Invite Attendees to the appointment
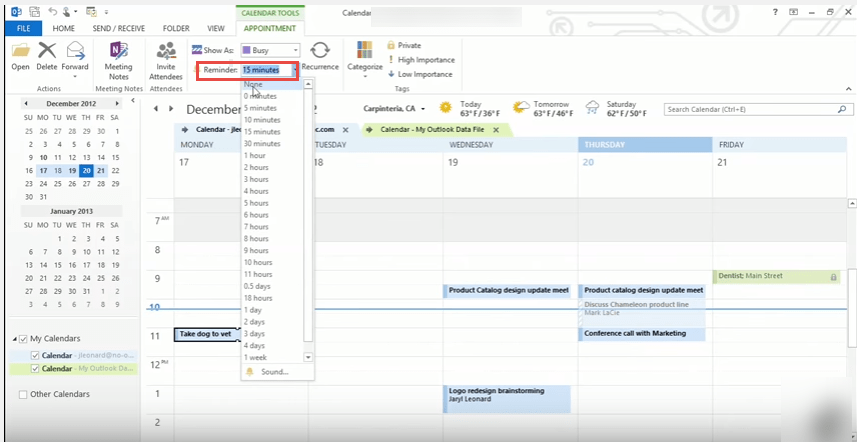 coord(166,61)
